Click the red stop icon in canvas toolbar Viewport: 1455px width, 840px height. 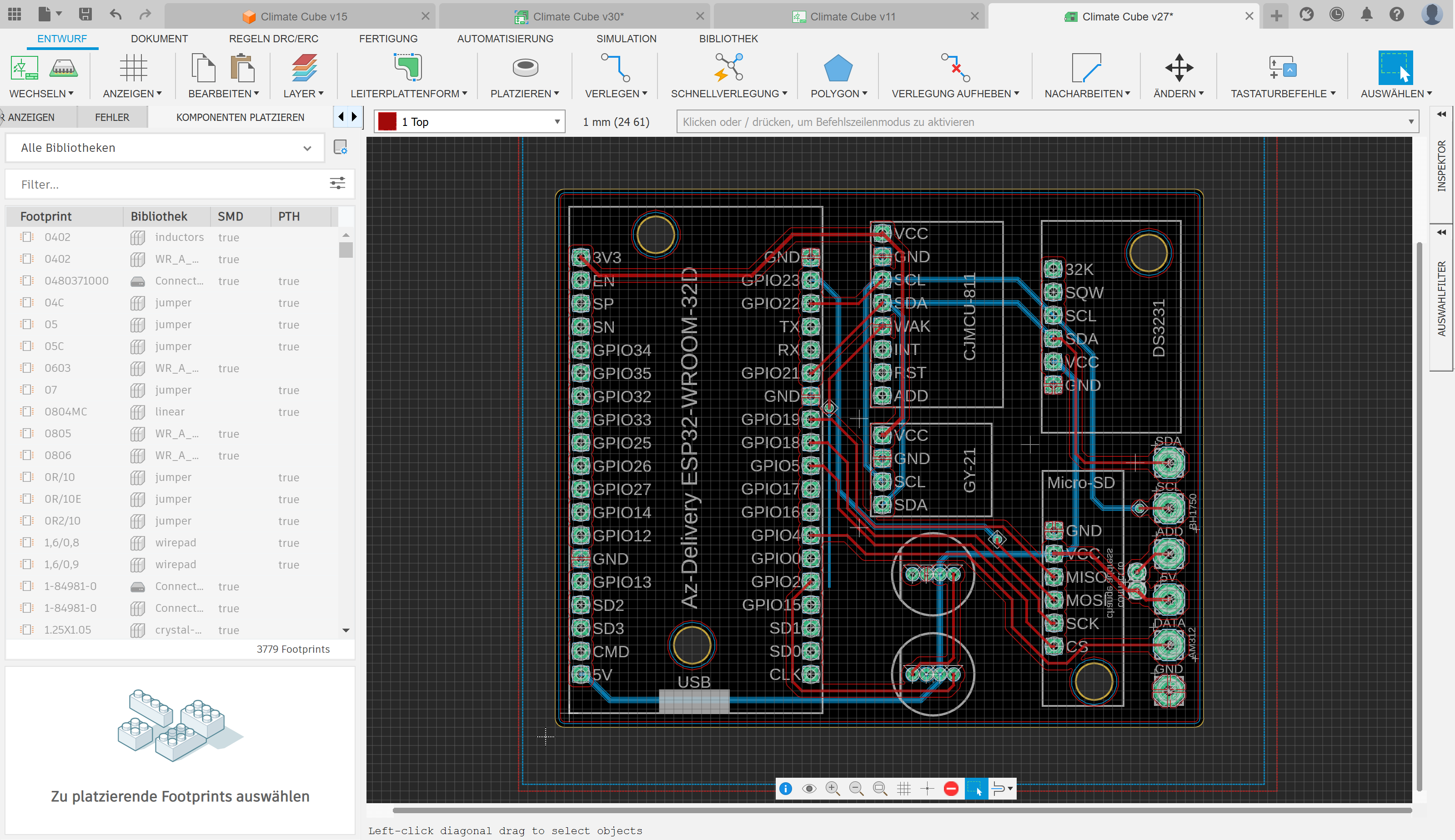coord(951,789)
